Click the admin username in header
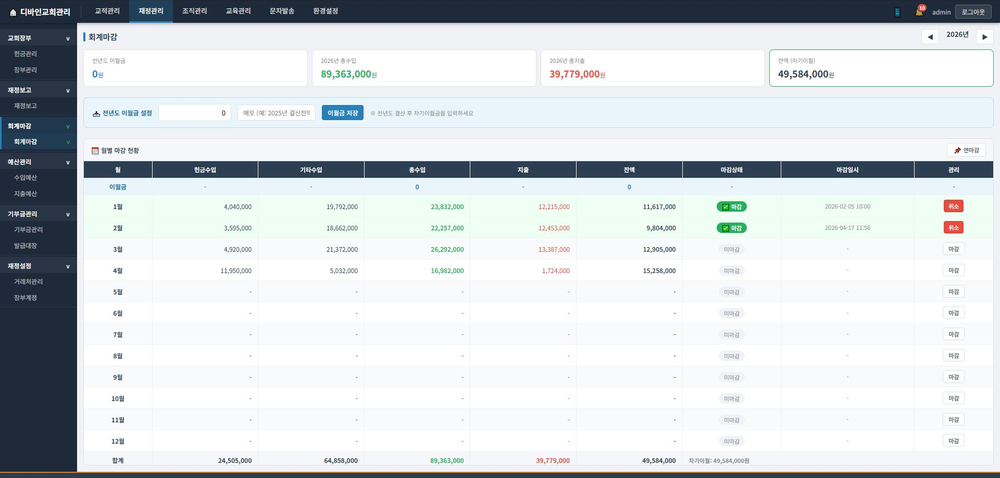 tap(941, 12)
